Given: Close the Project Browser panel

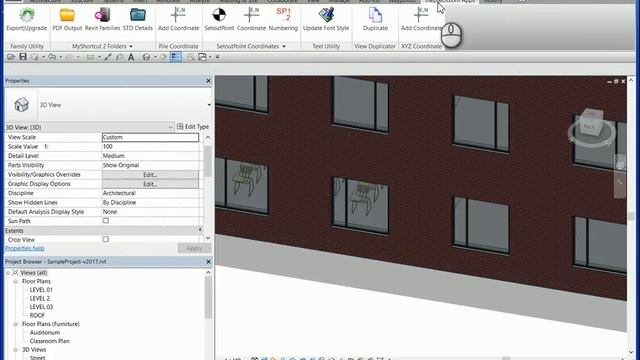Looking at the screenshot, I should tap(208, 262).
